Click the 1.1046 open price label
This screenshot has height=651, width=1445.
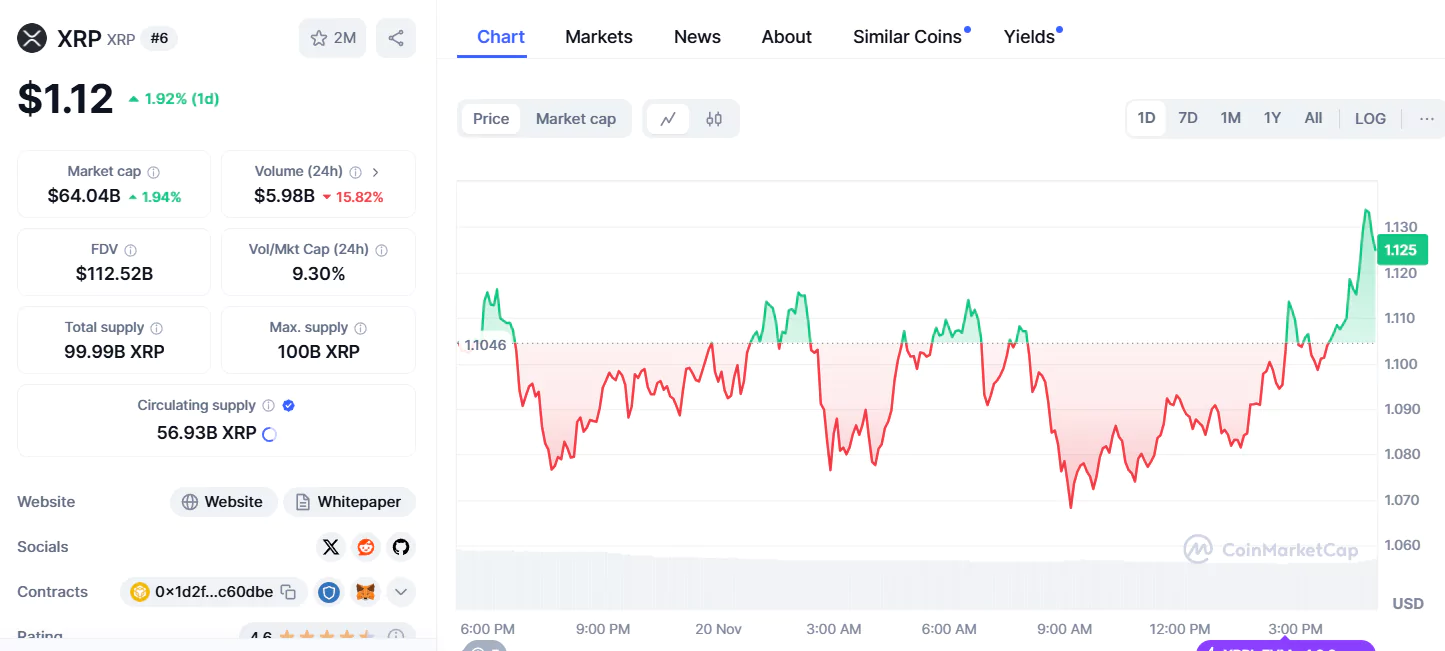pos(485,345)
